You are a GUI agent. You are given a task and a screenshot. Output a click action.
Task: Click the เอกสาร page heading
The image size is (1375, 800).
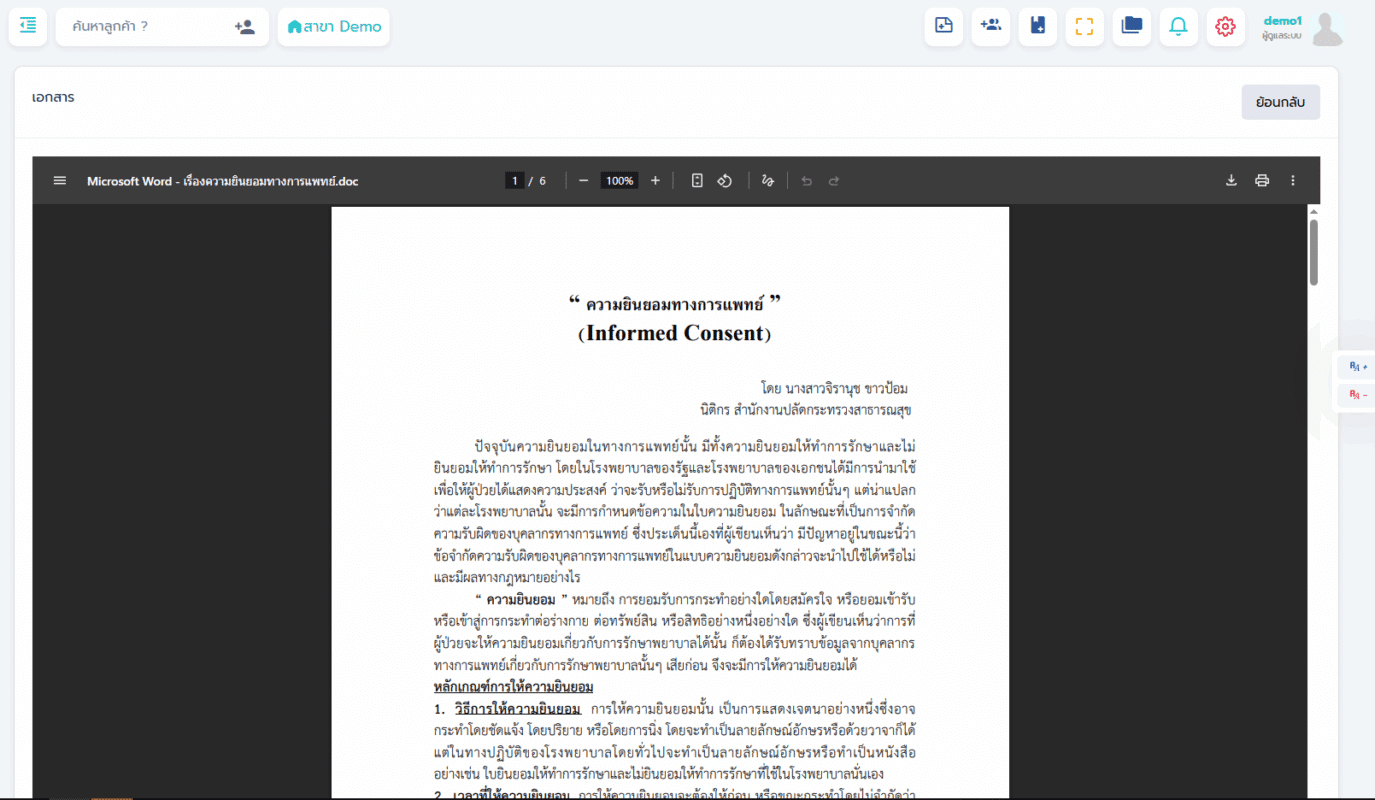click(x=53, y=98)
